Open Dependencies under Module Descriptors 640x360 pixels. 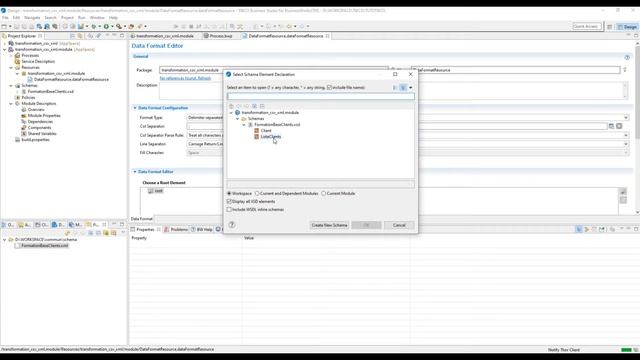tap(40, 122)
